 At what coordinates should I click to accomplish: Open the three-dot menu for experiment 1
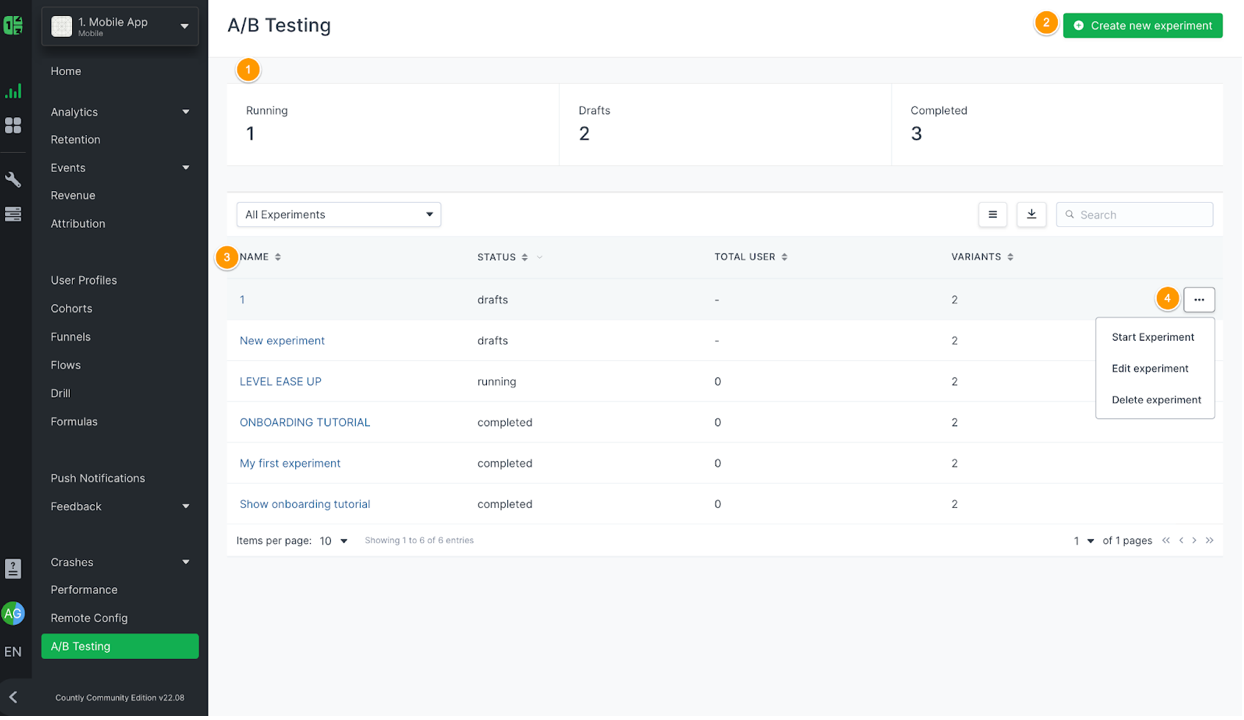pos(1200,300)
